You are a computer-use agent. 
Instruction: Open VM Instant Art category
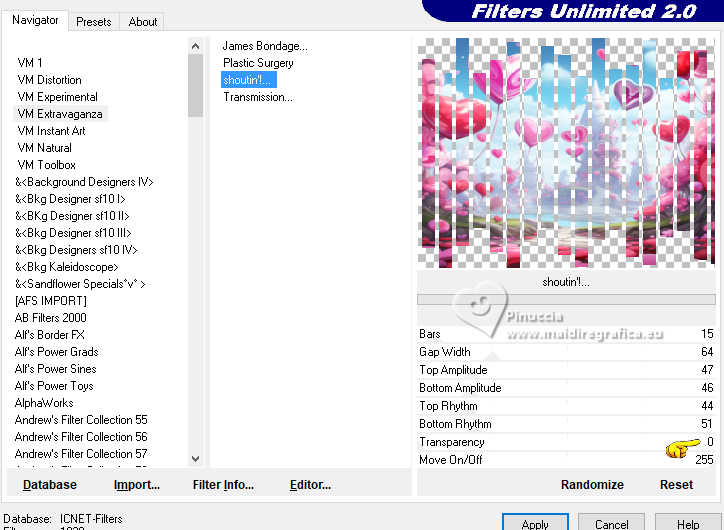[x=52, y=131]
